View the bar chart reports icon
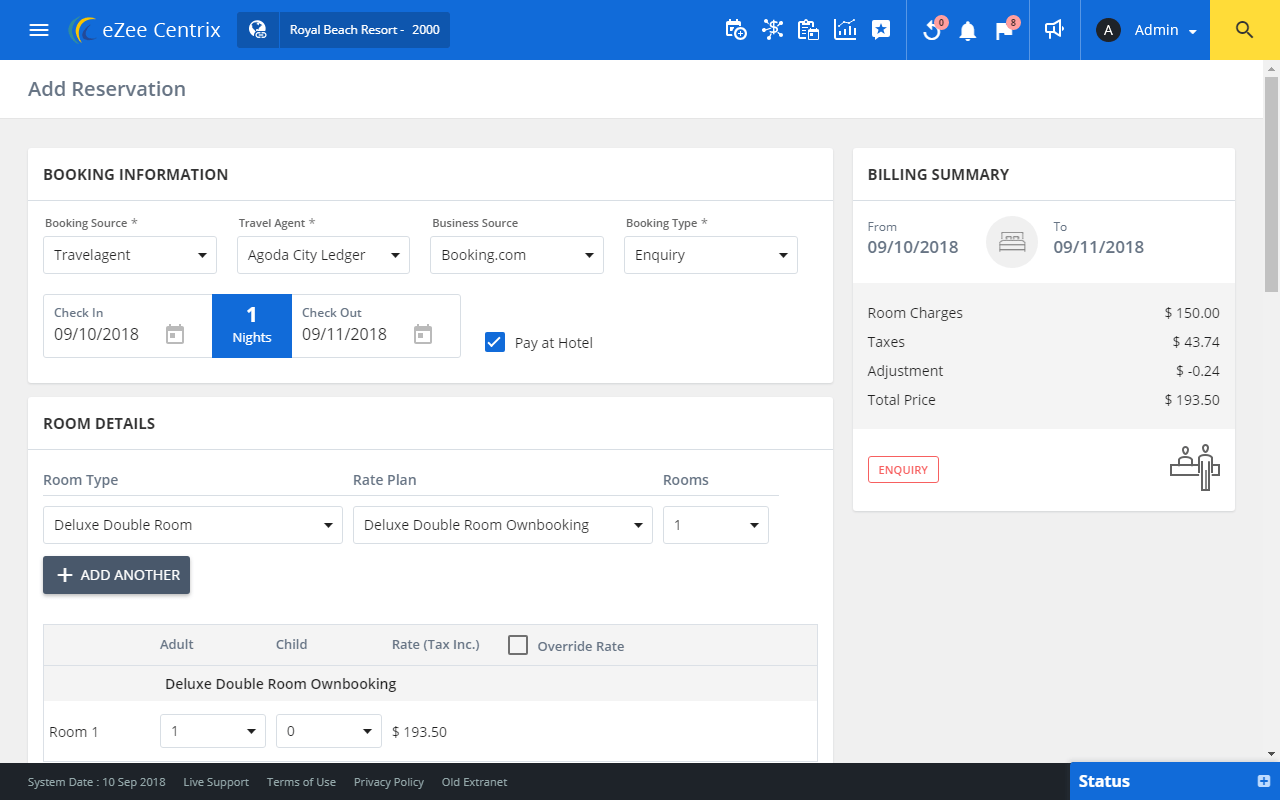The width and height of the screenshot is (1280, 800). tap(845, 30)
